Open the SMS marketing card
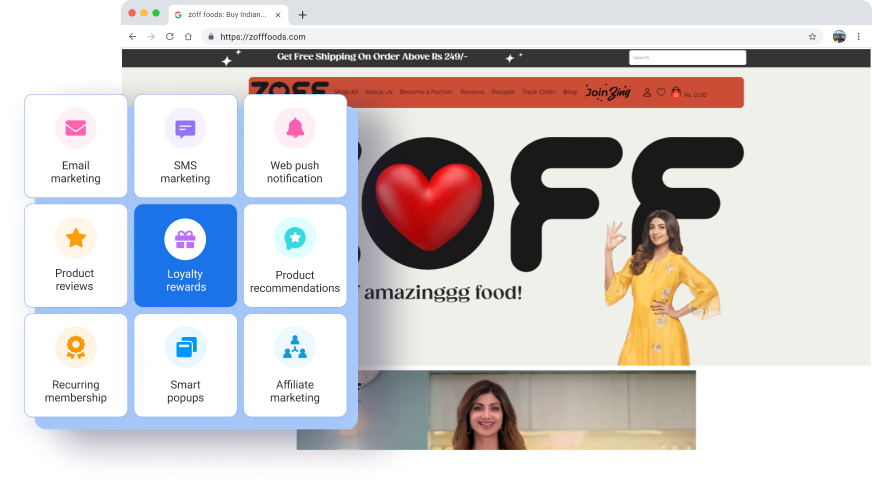The height and width of the screenshot is (483, 872). click(185, 146)
